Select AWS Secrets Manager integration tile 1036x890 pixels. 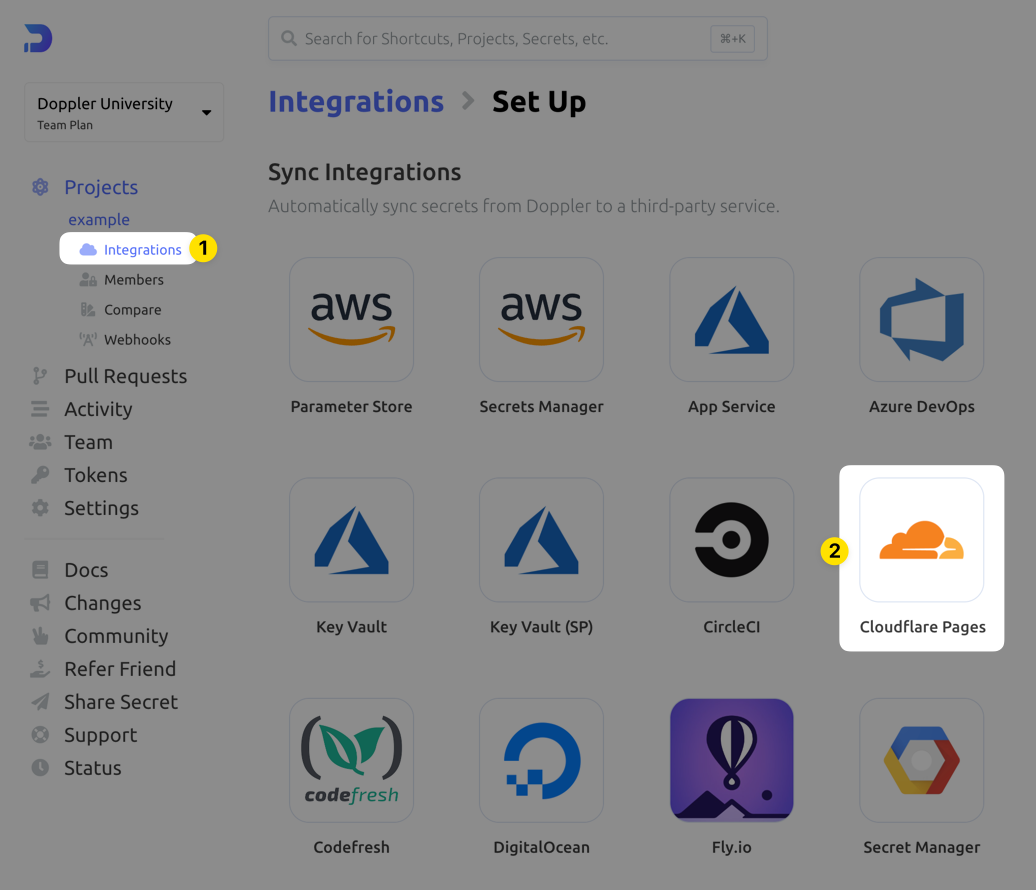coord(541,320)
